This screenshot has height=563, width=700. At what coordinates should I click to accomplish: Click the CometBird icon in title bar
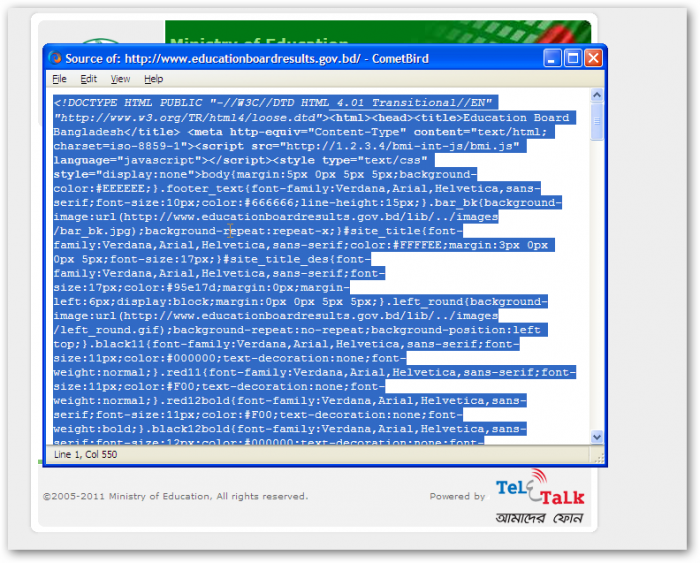pyautogui.click(x=55, y=58)
